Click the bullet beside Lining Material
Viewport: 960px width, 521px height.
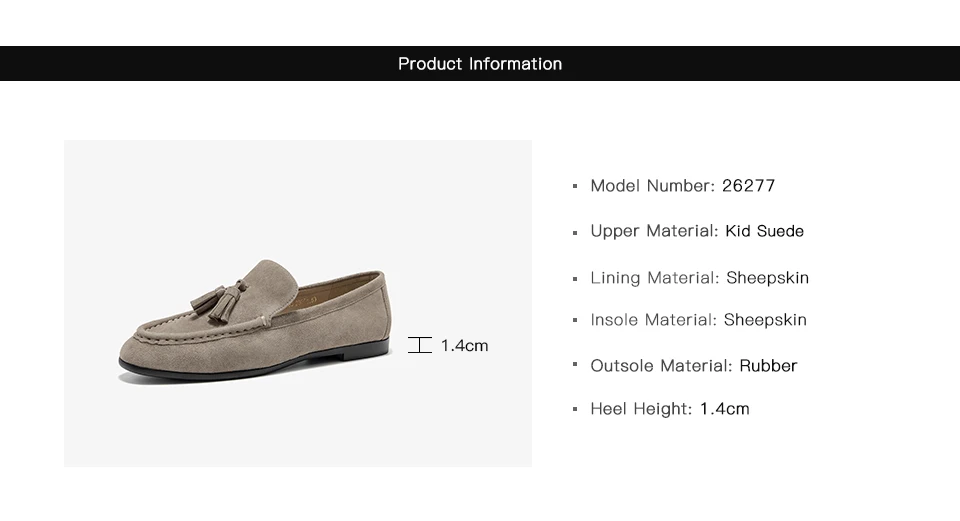(575, 279)
